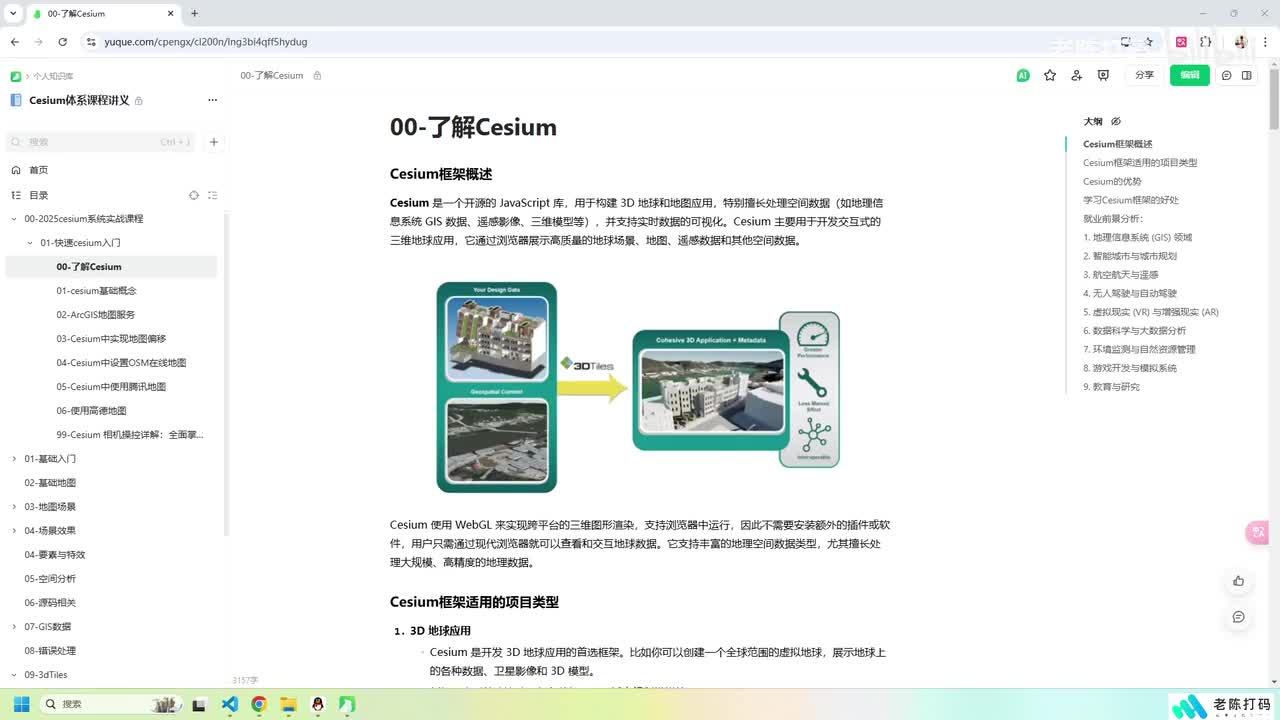Click the collapse all tree icon in 目录
Viewport: 1280px width, 720px height.
[212, 195]
